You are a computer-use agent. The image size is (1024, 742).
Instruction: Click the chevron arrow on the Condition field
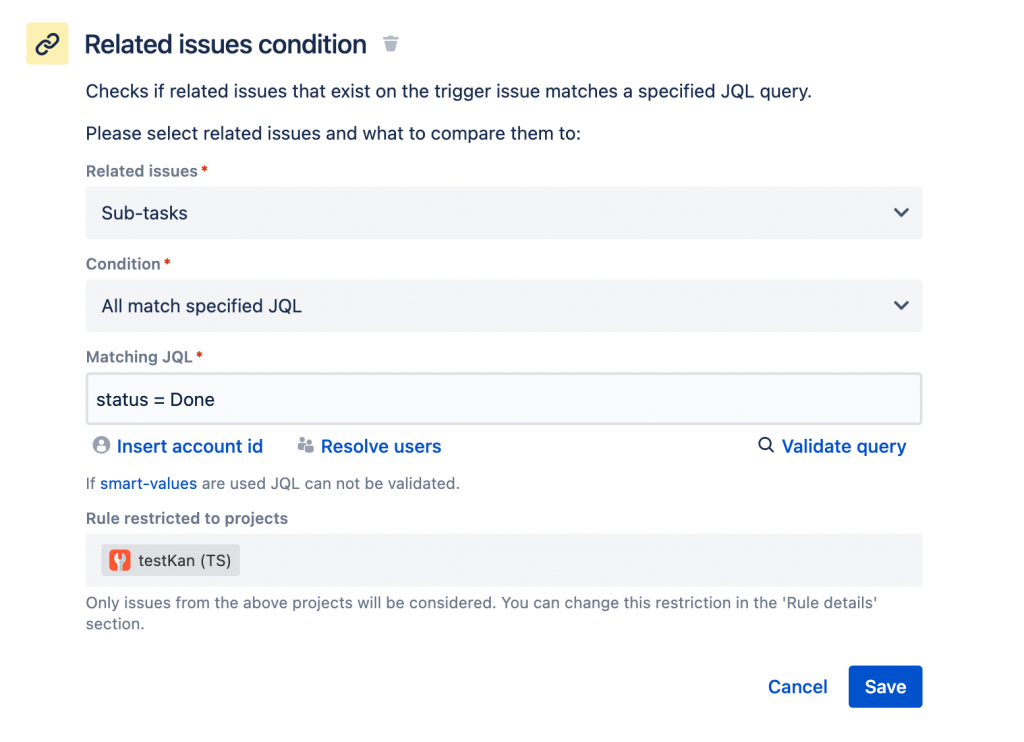(901, 306)
